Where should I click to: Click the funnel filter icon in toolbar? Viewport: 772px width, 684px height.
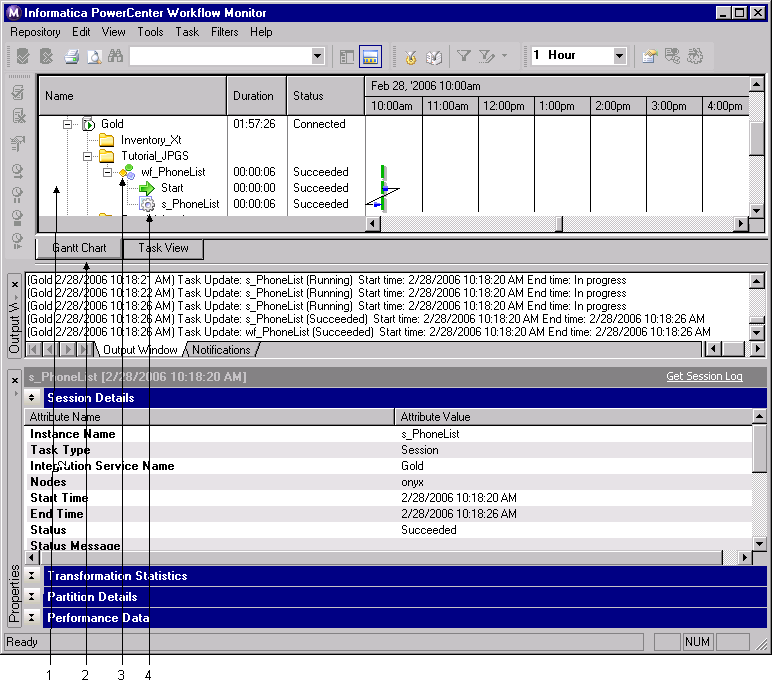coord(464,56)
